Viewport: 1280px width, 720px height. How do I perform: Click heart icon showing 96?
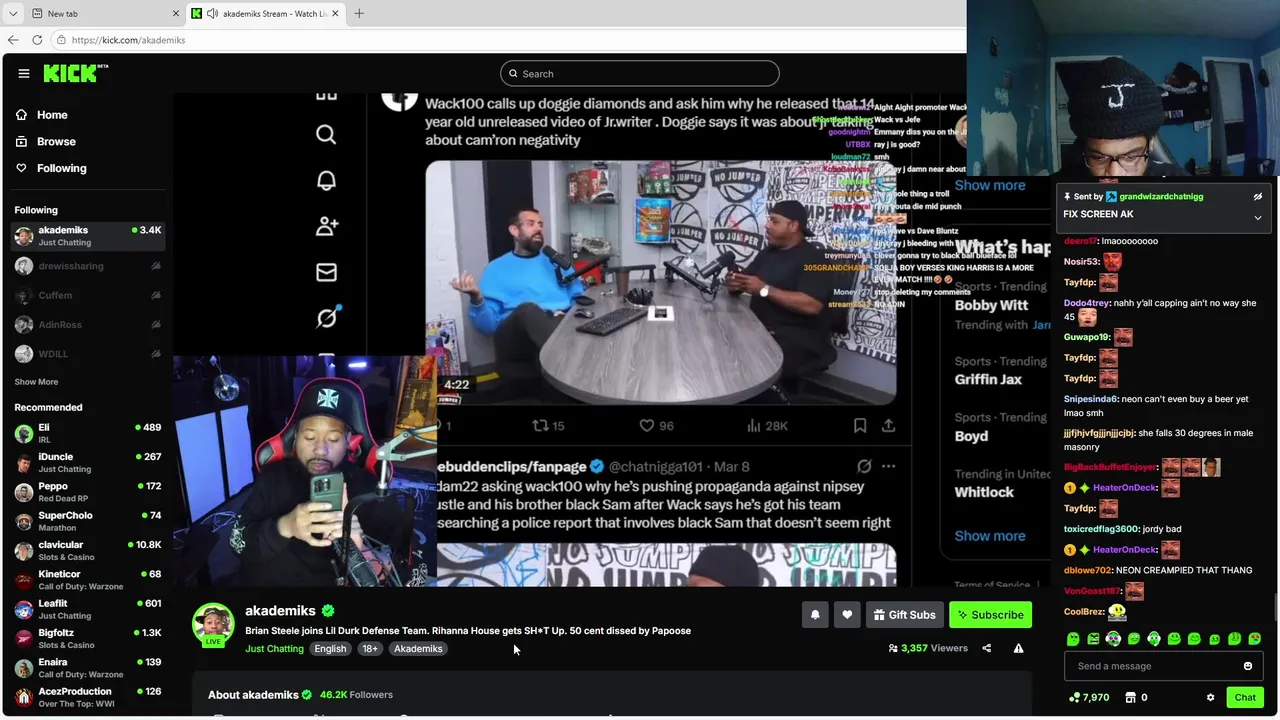point(645,425)
